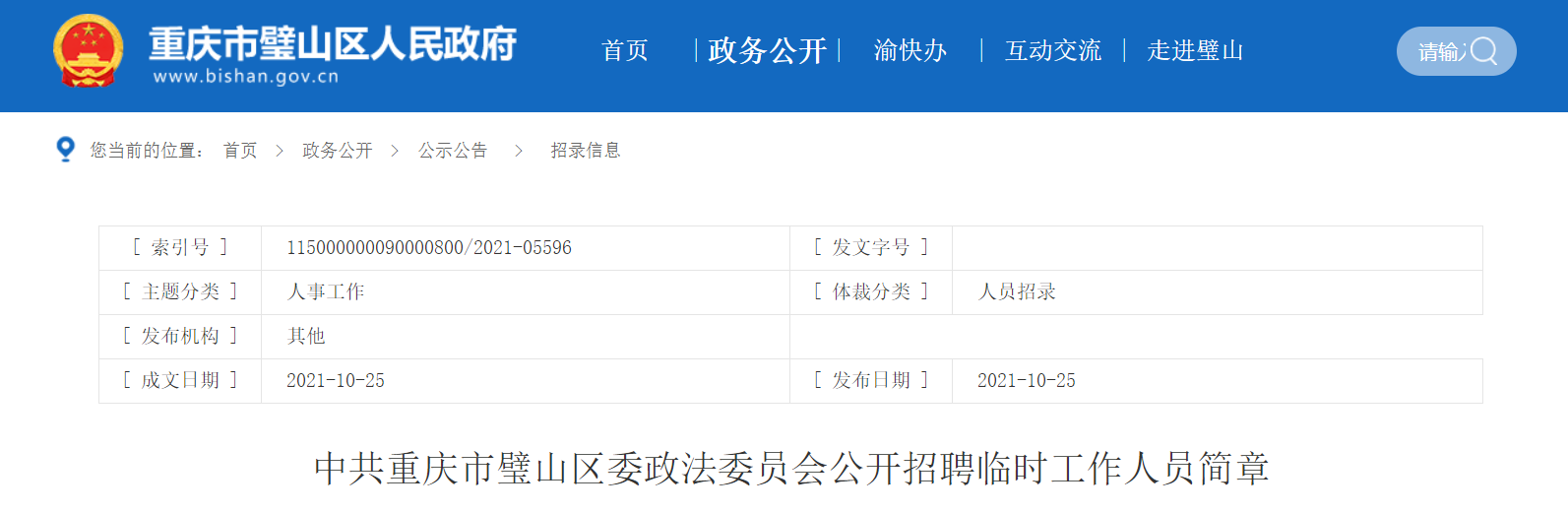1568x513 pixels.
Task: Click the national emblem logo
Action: (x=88, y=51)
